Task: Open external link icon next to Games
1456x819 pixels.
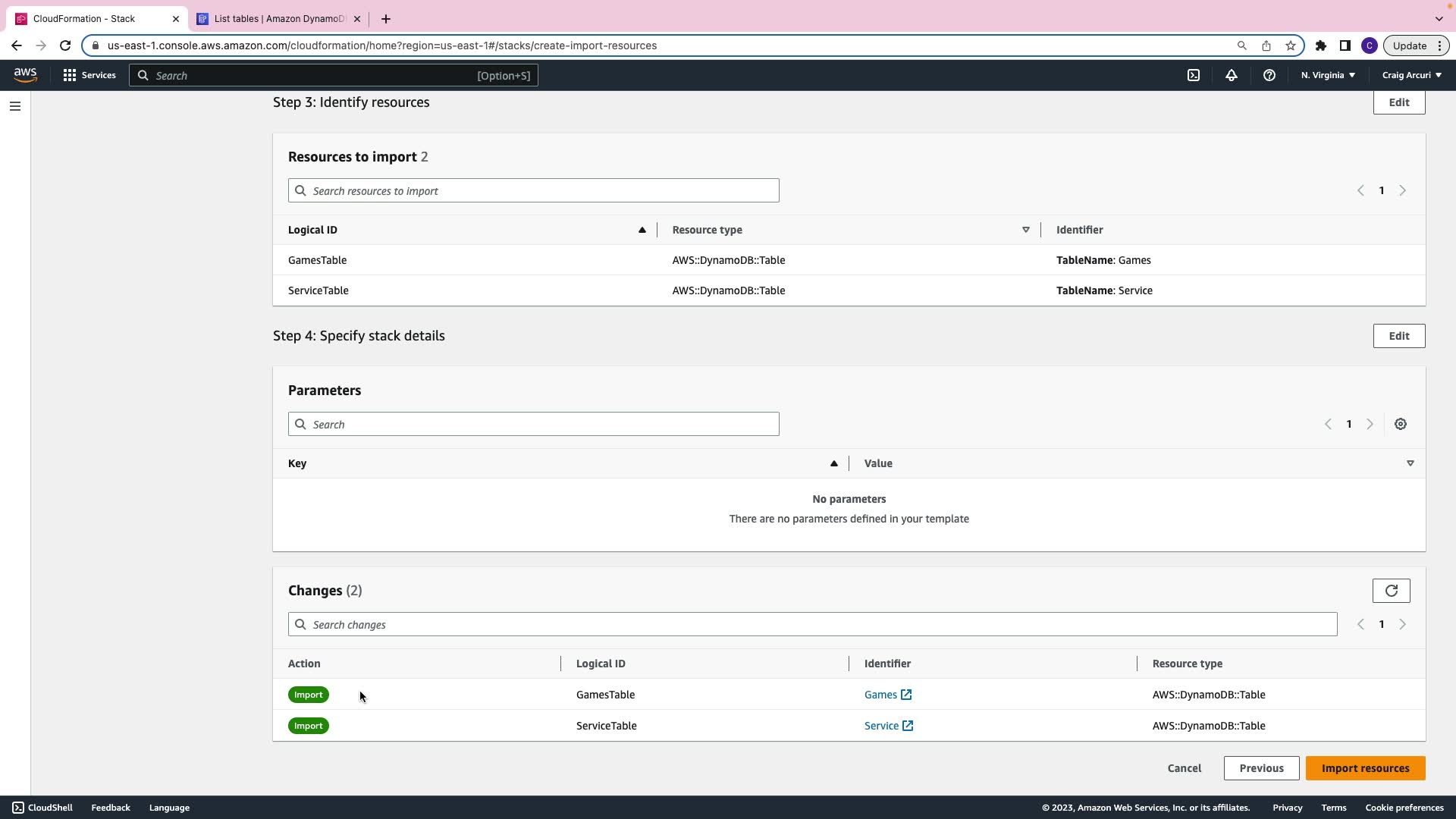Action: (x=906, y=695)
